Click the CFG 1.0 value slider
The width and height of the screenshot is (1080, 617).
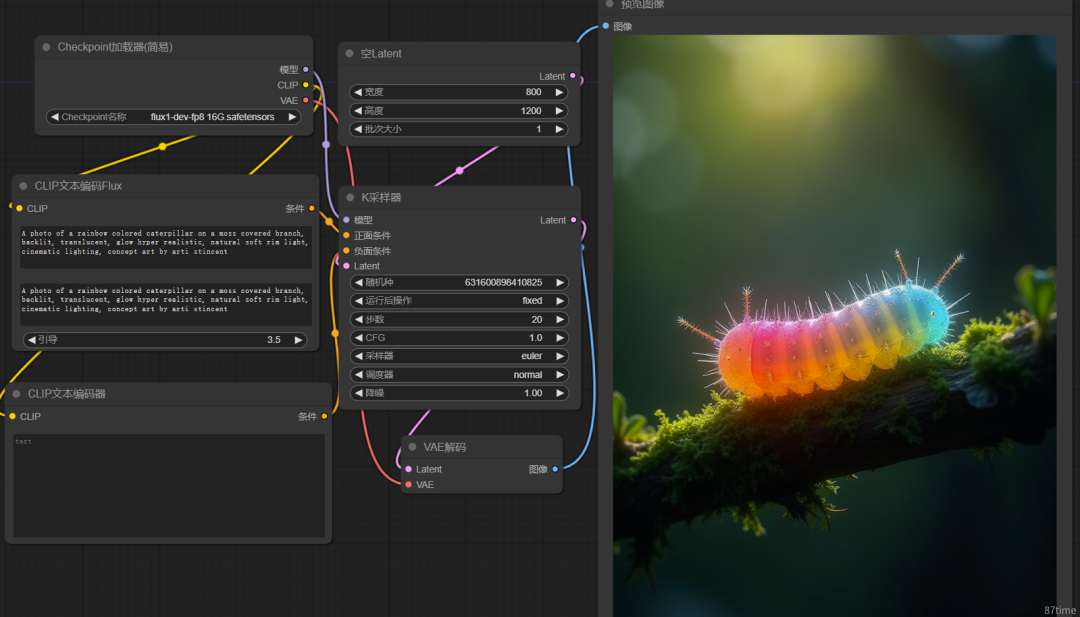point(459,338)
